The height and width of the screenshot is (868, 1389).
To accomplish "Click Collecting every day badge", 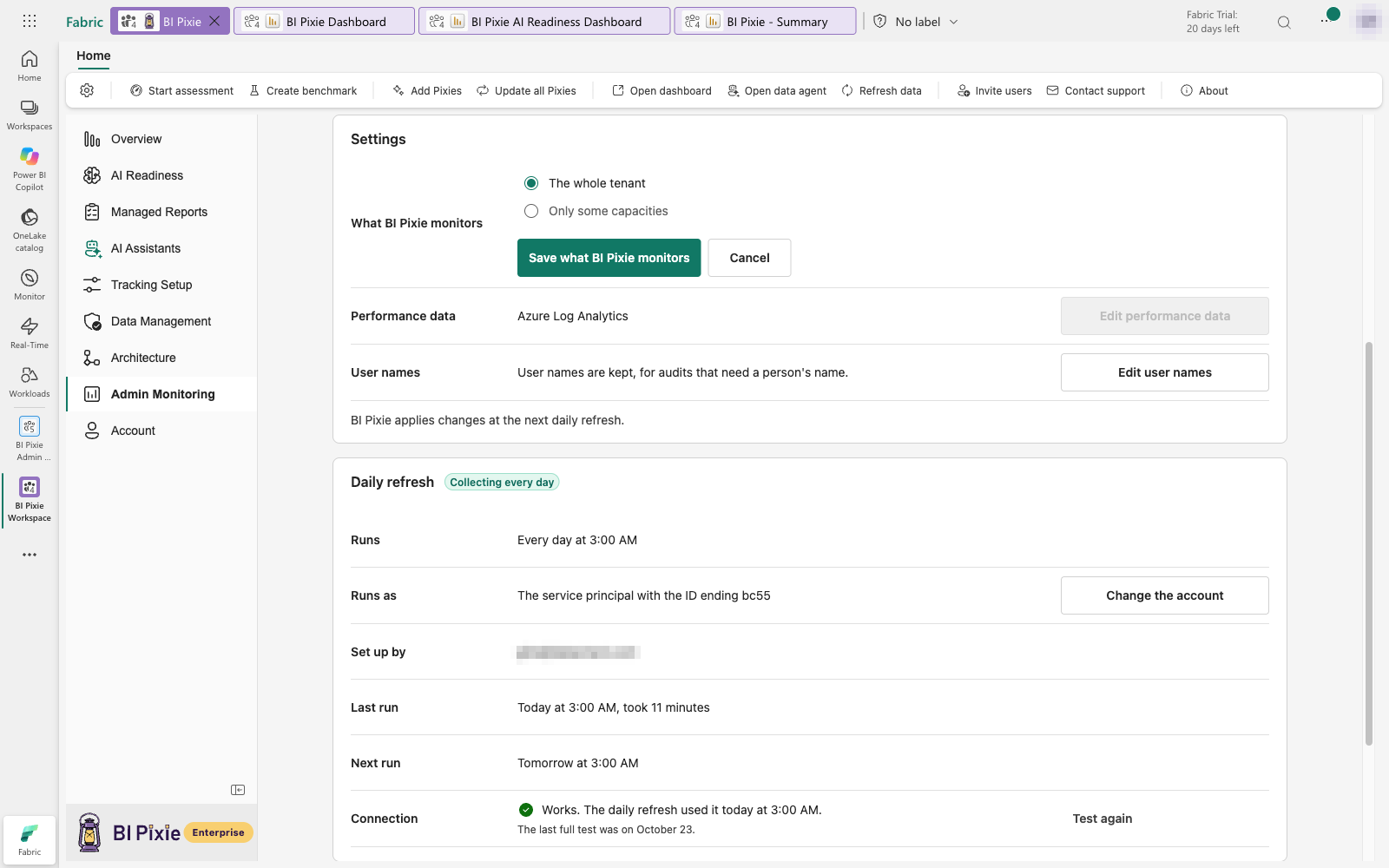I will point(502,482).
